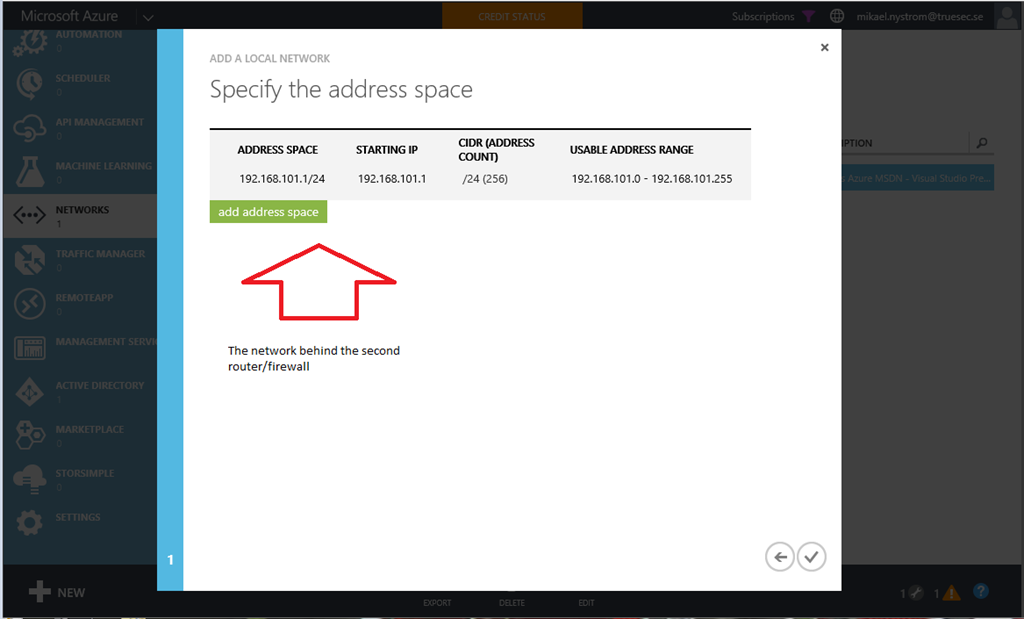The height and width of the screenshot is (619, 1024).
Task: Click the New button at bottom
Action: [58, 592]
